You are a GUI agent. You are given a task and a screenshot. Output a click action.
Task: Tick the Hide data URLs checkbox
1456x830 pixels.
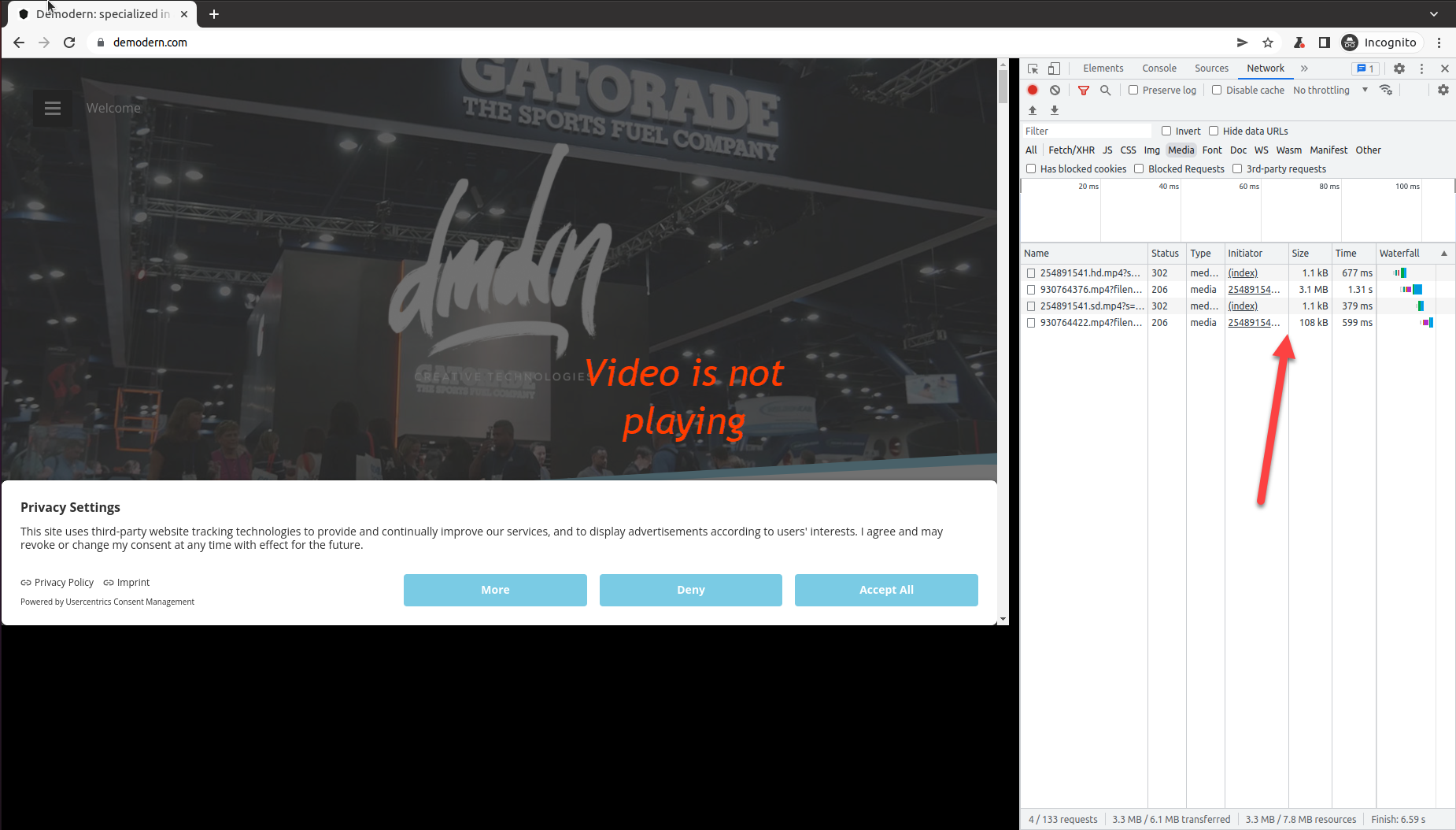tap(1214, 131)
